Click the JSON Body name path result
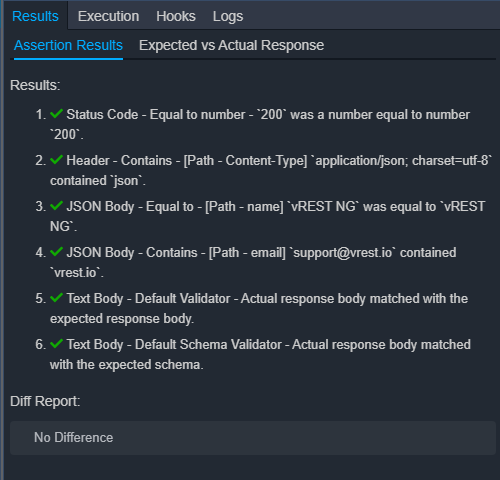 click(268, 216)
